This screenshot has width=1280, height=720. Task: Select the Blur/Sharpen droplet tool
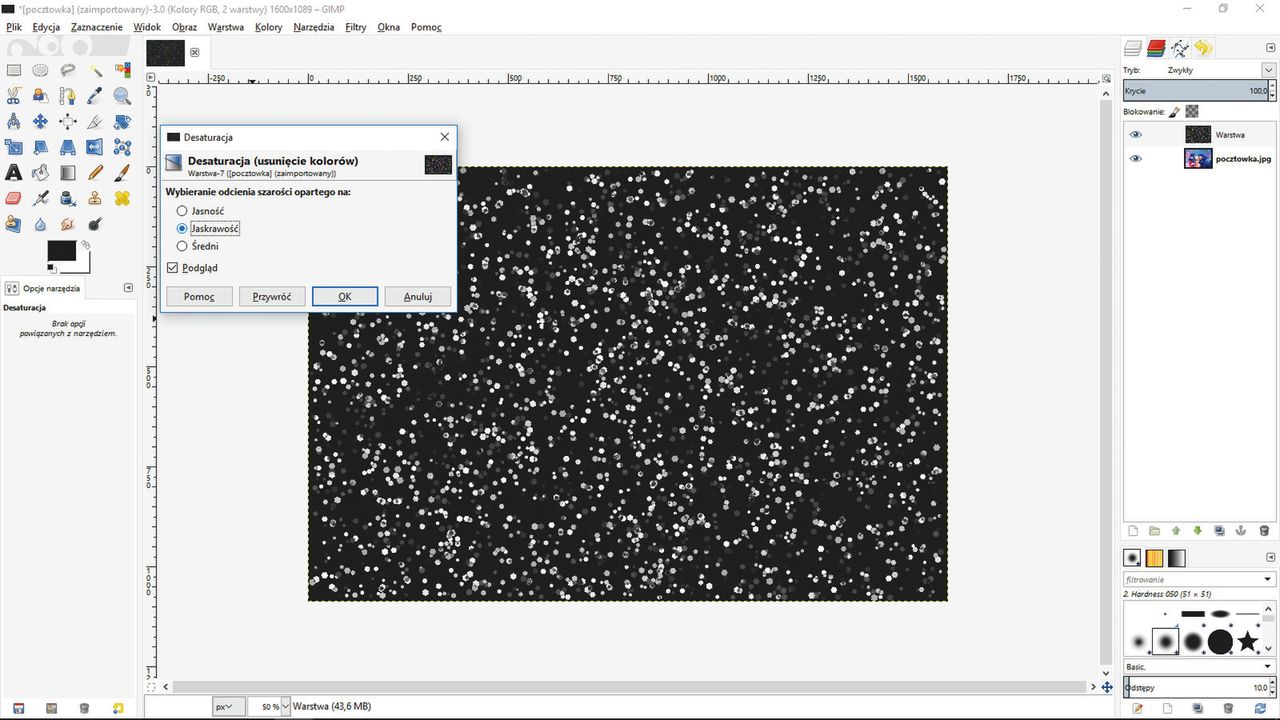click(x=41, y=225)
